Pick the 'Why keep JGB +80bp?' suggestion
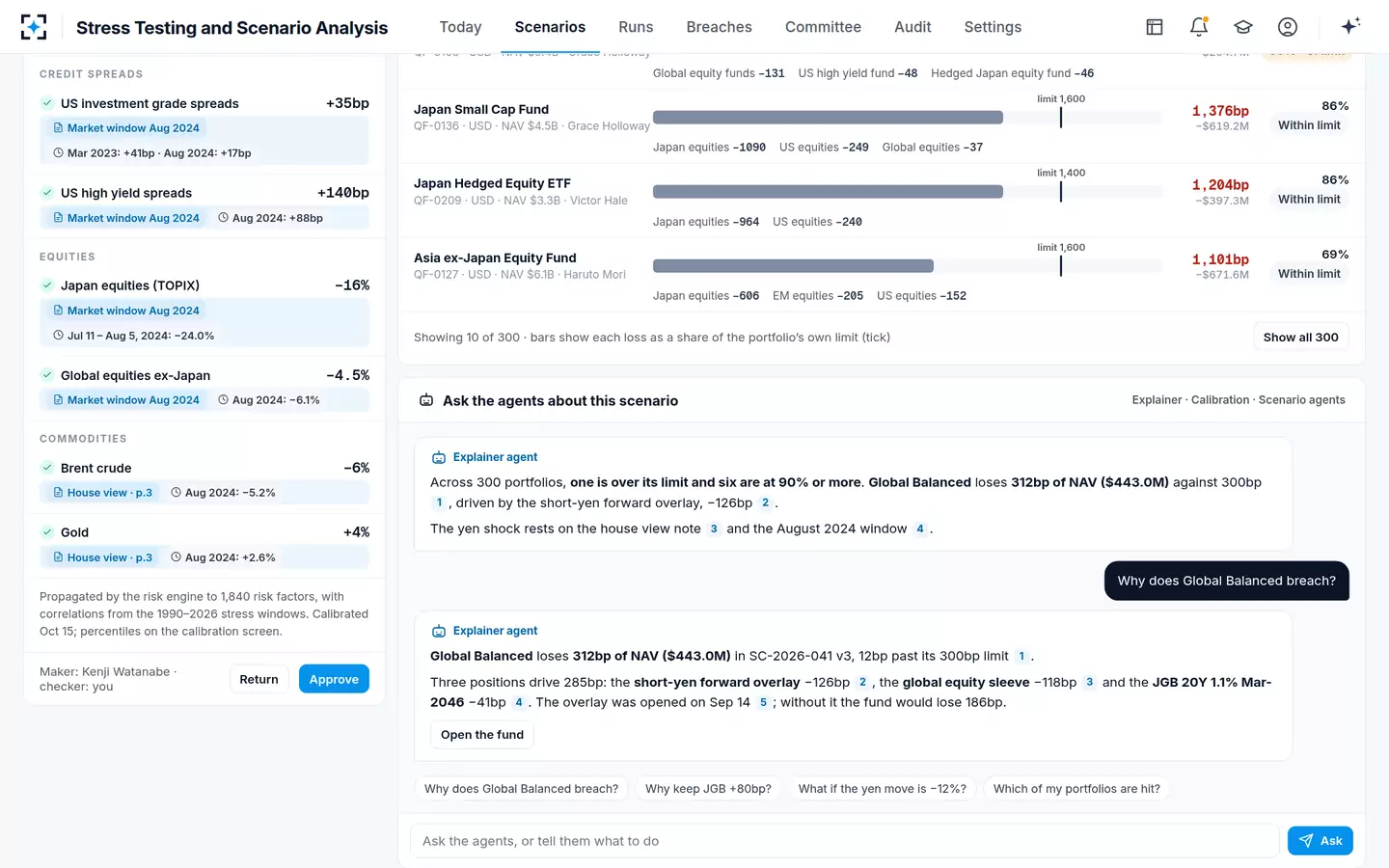This screenshot has height=868, width=1389. pyautogui.click(x=708, y=789)
